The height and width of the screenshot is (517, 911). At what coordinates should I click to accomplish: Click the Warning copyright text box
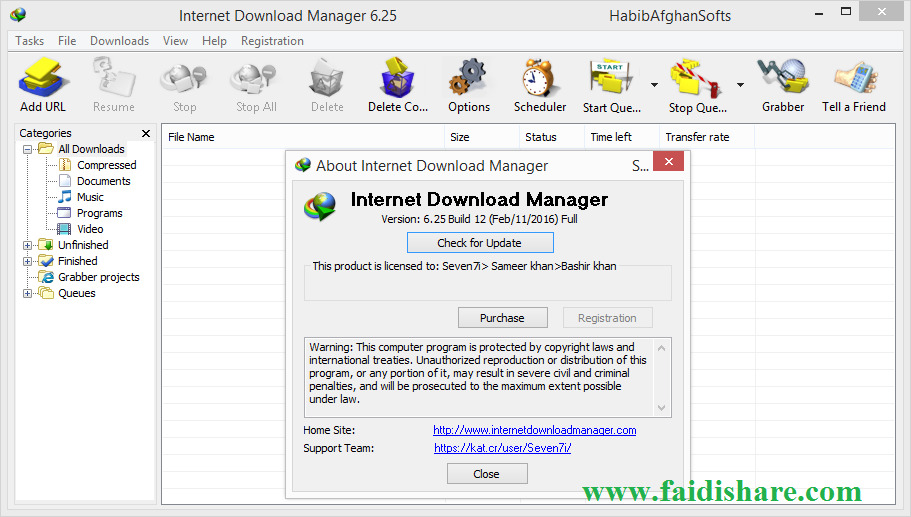487,377
